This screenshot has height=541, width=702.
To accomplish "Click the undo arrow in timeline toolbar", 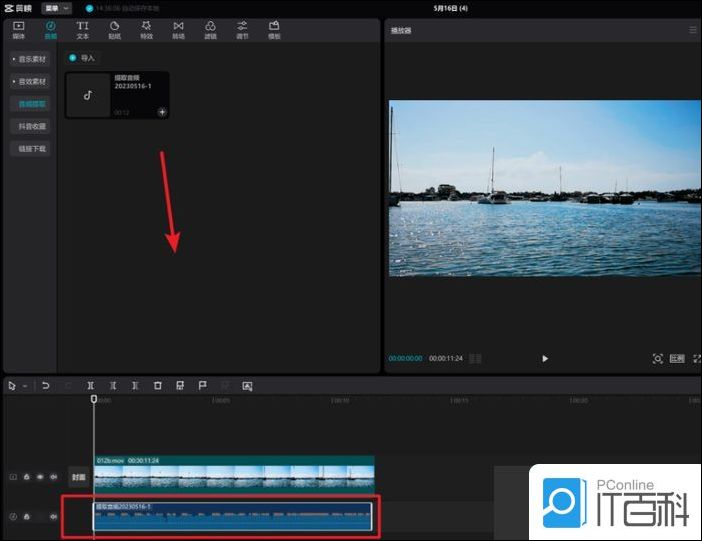I will tap(46, 385).
